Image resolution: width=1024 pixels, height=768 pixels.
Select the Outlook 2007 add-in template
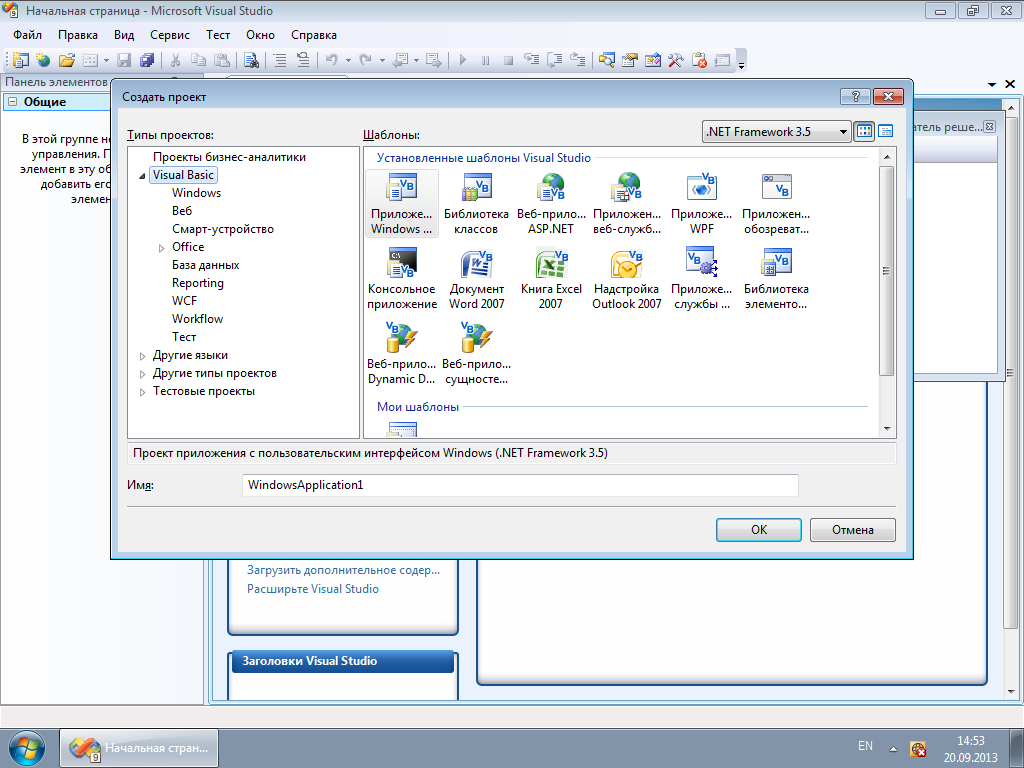626,278
